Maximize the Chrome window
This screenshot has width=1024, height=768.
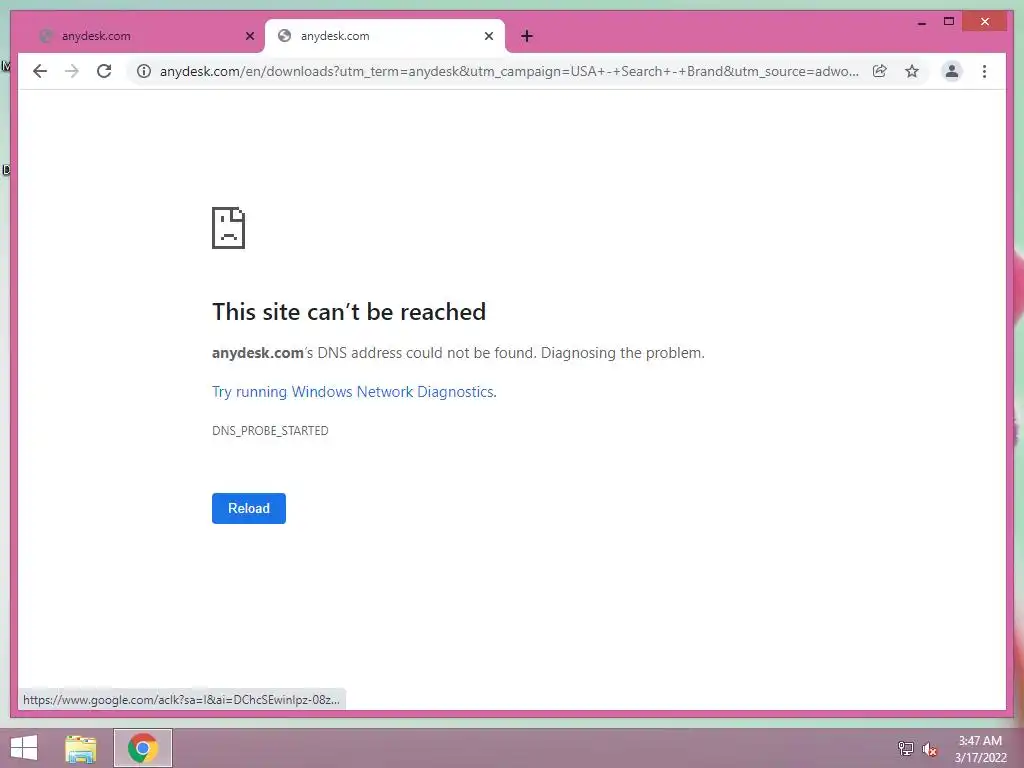pyautogui.click(x=949, y=22)
